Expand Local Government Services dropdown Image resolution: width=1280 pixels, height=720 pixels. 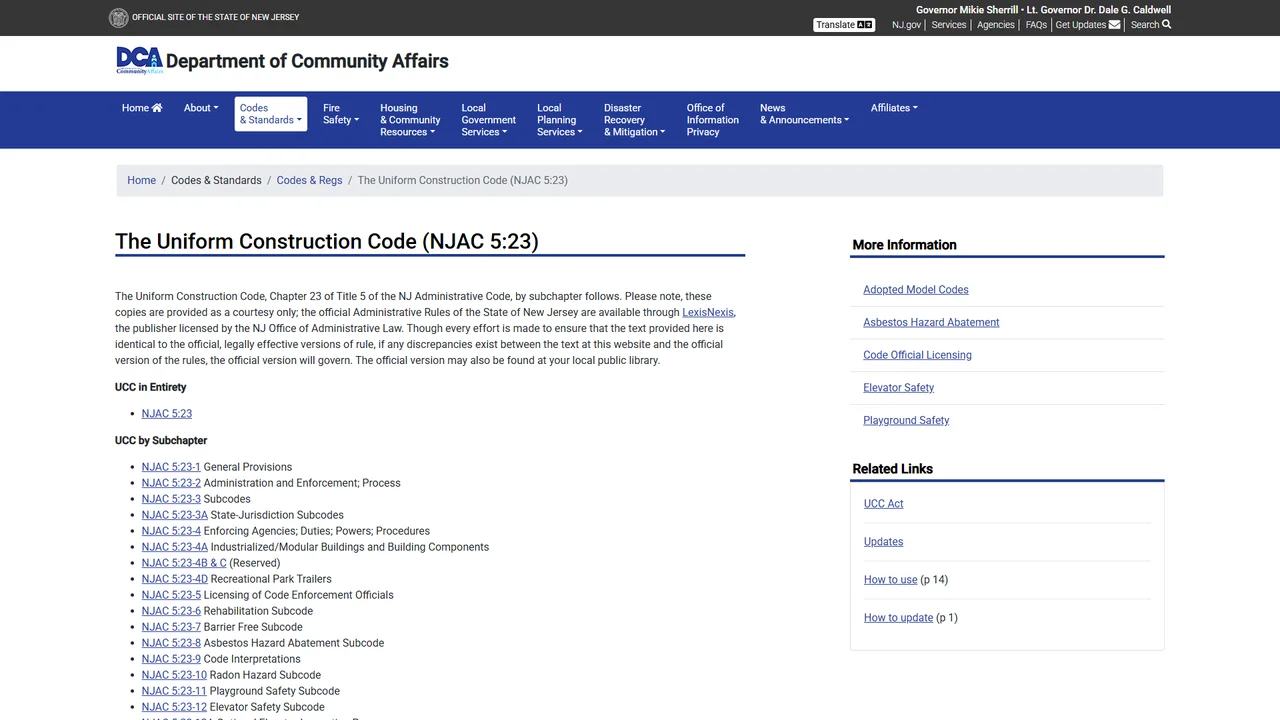pos(488,120)
